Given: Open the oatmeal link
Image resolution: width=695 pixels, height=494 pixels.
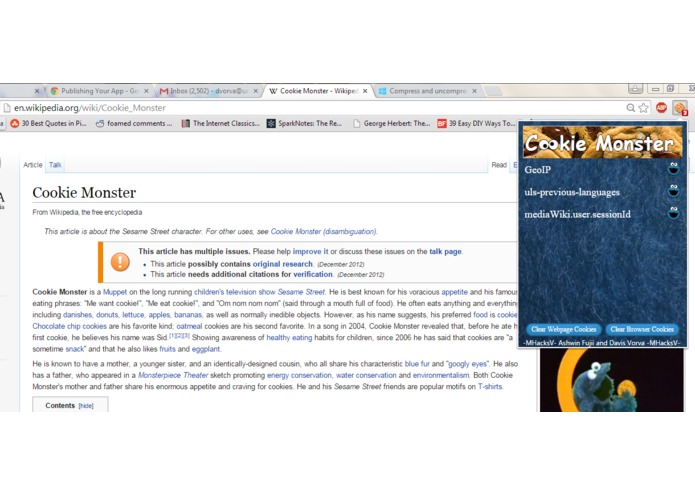Looking at the screenshot, I should coord(189,326).
